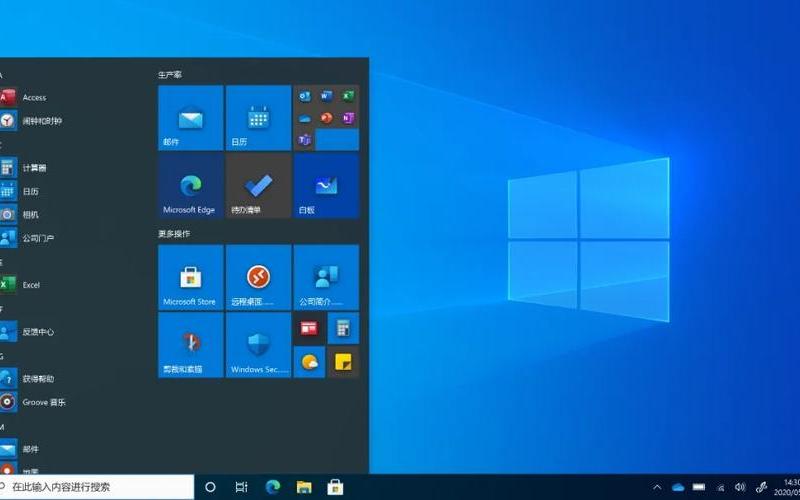Open the 邮件 live tile
Viewport: 800px width, 500px height.
[191, 118]
